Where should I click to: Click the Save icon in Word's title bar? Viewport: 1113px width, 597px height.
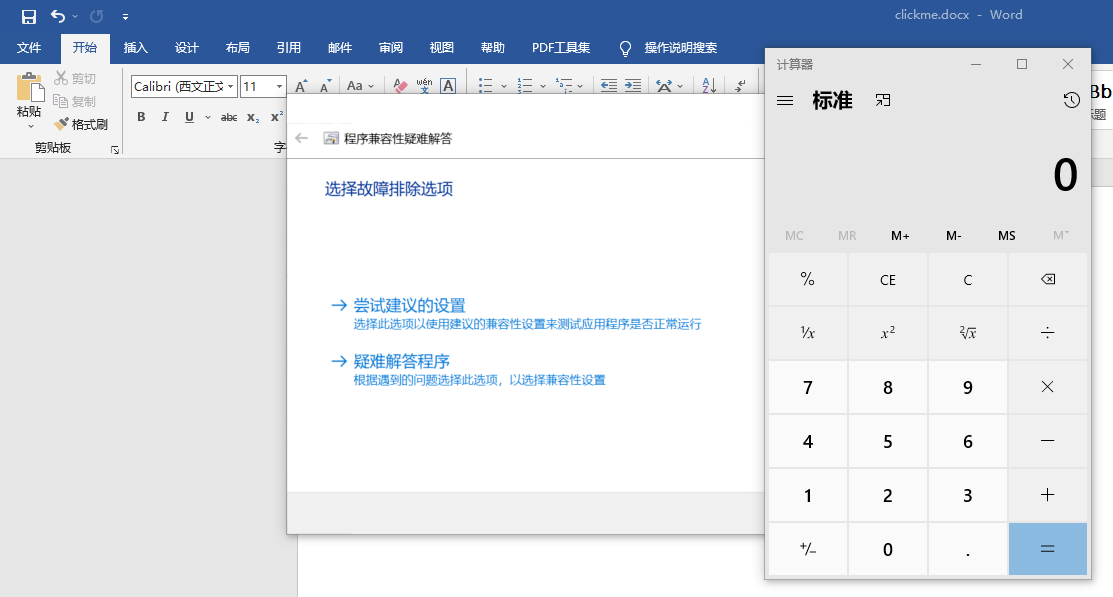(x=29, y=16)
